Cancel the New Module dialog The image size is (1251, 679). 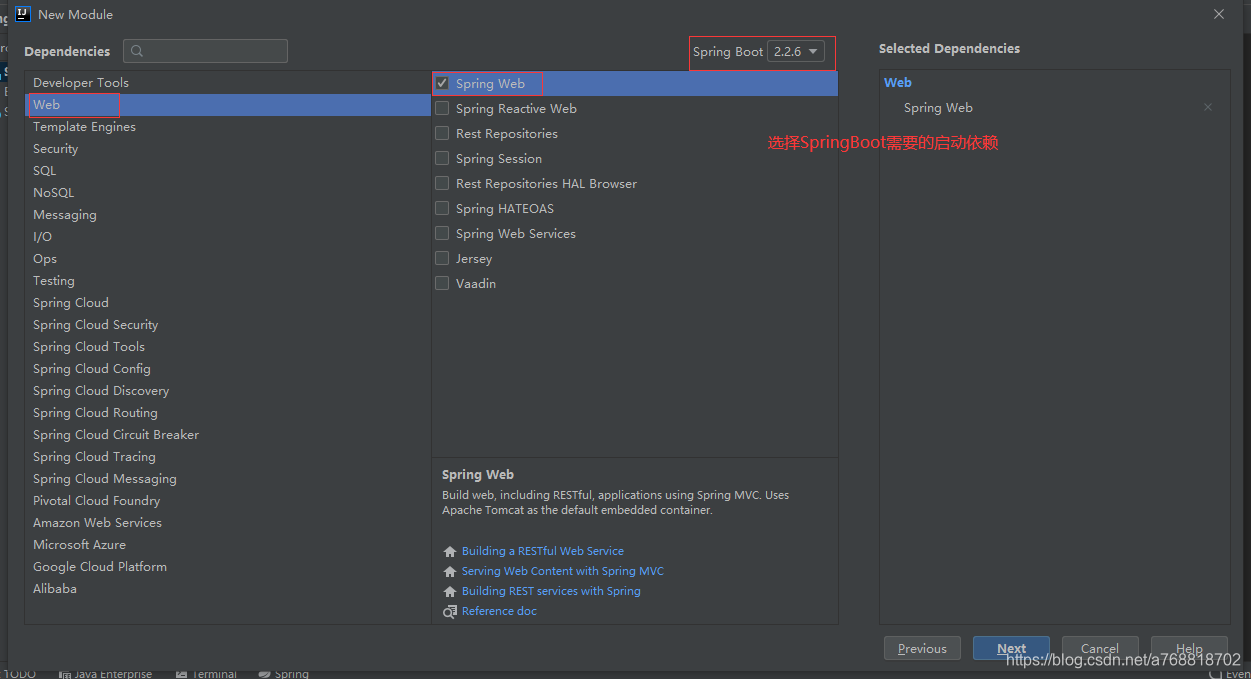pos(1100,648)
